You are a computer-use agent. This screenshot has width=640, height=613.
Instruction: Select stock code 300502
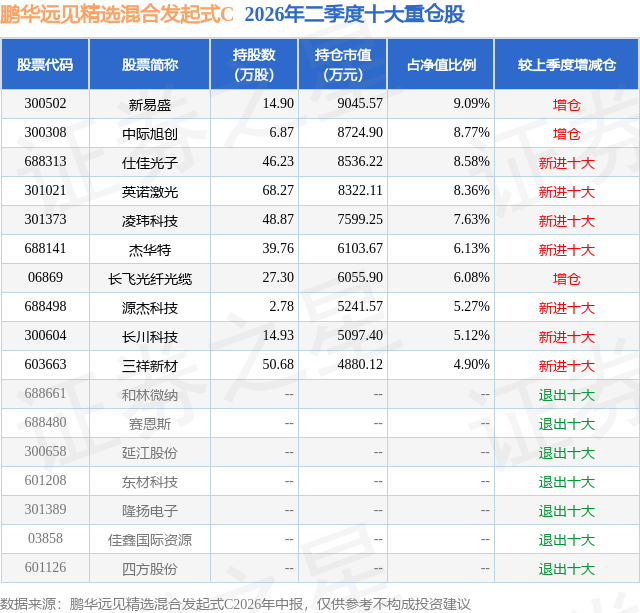tap(45, 104)
